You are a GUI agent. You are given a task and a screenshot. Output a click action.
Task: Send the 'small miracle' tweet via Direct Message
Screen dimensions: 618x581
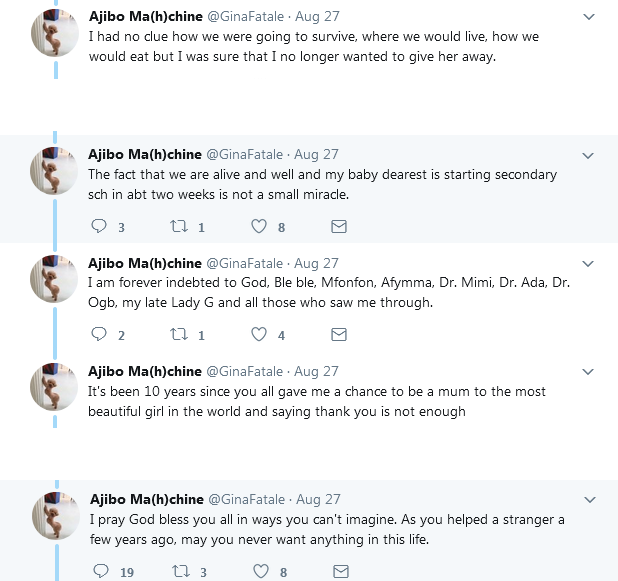(x=339, y=226)
